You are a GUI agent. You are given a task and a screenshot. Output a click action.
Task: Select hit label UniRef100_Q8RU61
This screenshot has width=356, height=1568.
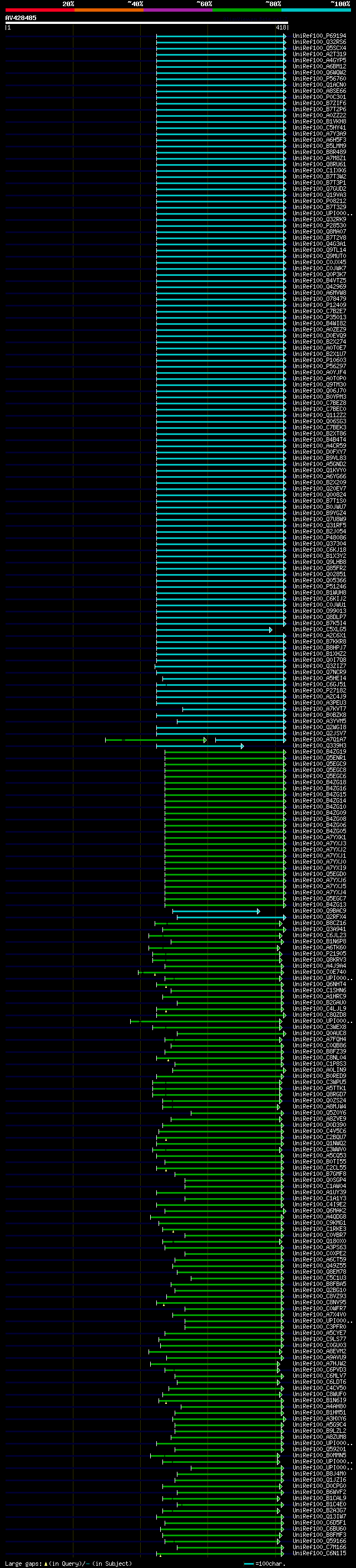(x=319, y=164)
